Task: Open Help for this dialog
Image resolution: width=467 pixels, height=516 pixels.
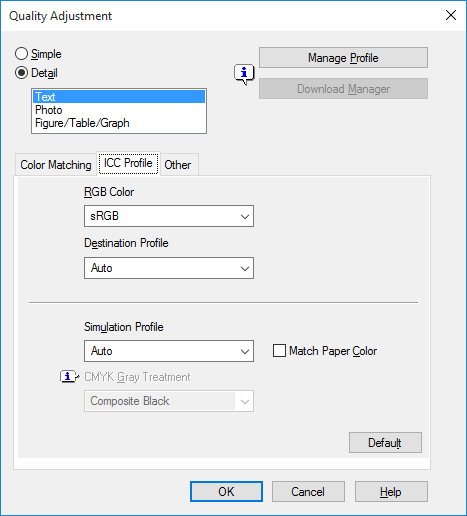Action: (x=391, y=491)
